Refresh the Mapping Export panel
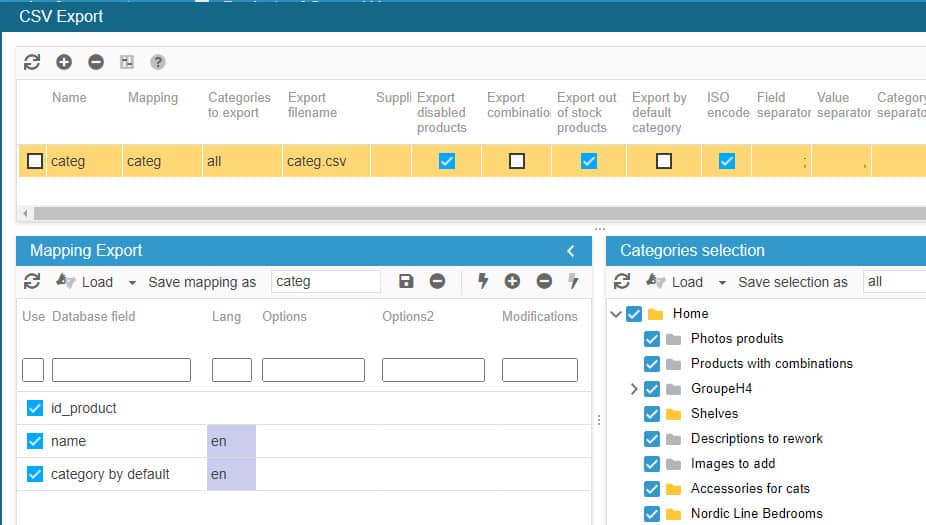 [32, 282]
